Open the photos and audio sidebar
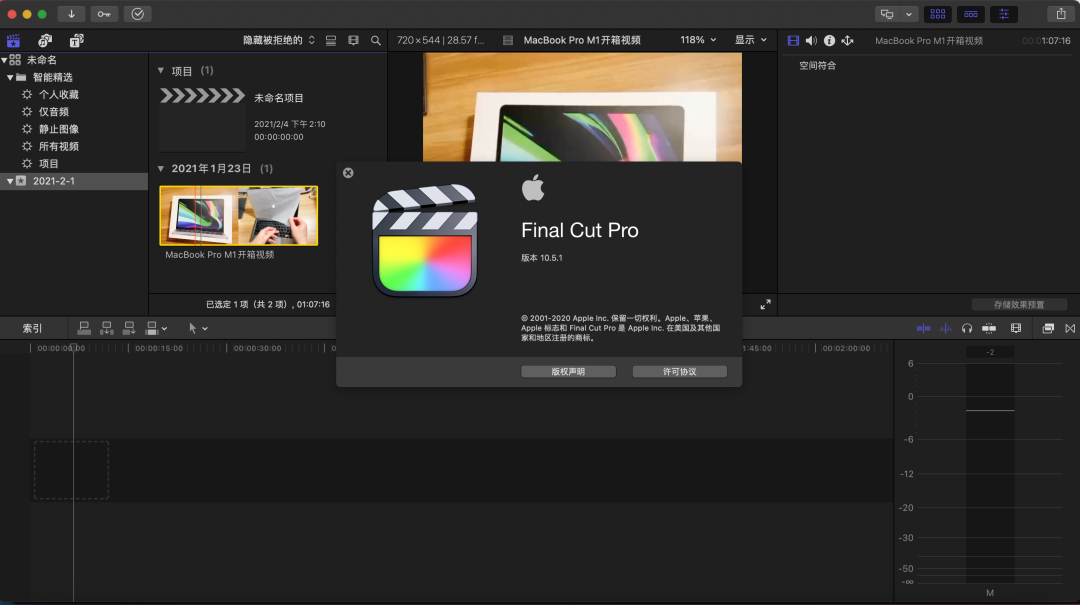Screen dimensions: 1080x605 point(45,41)
